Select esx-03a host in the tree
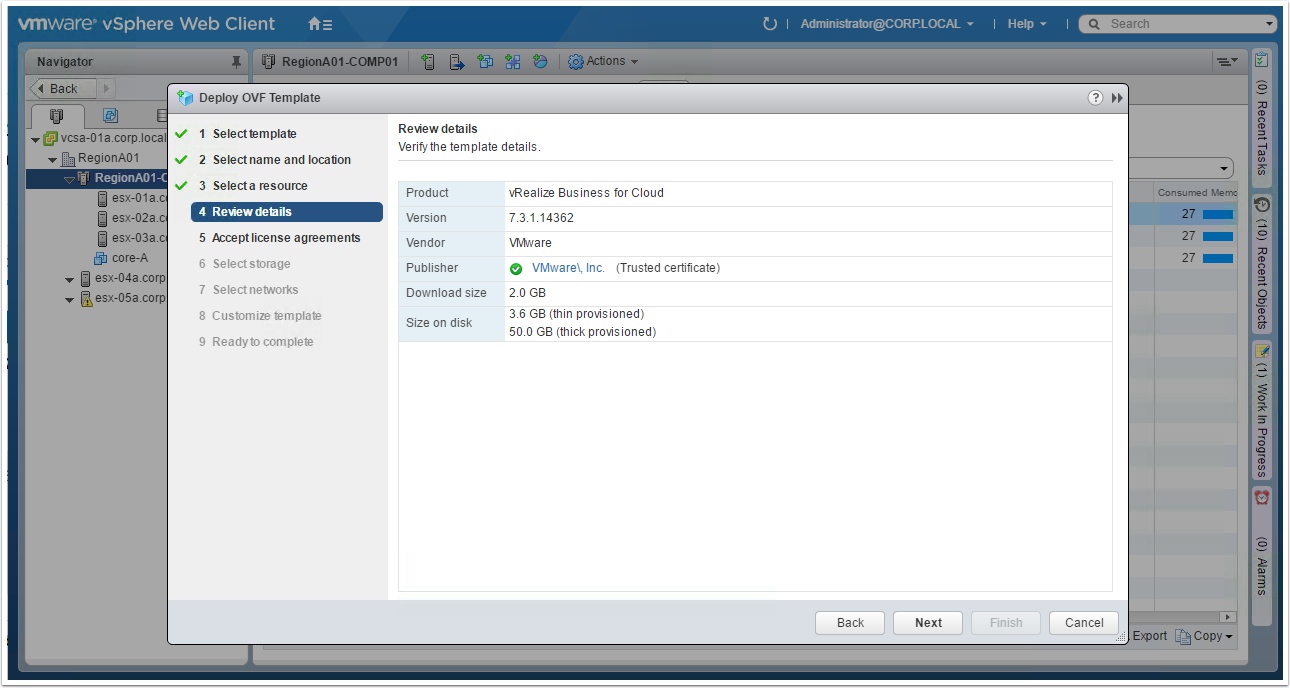 (131, 238)
